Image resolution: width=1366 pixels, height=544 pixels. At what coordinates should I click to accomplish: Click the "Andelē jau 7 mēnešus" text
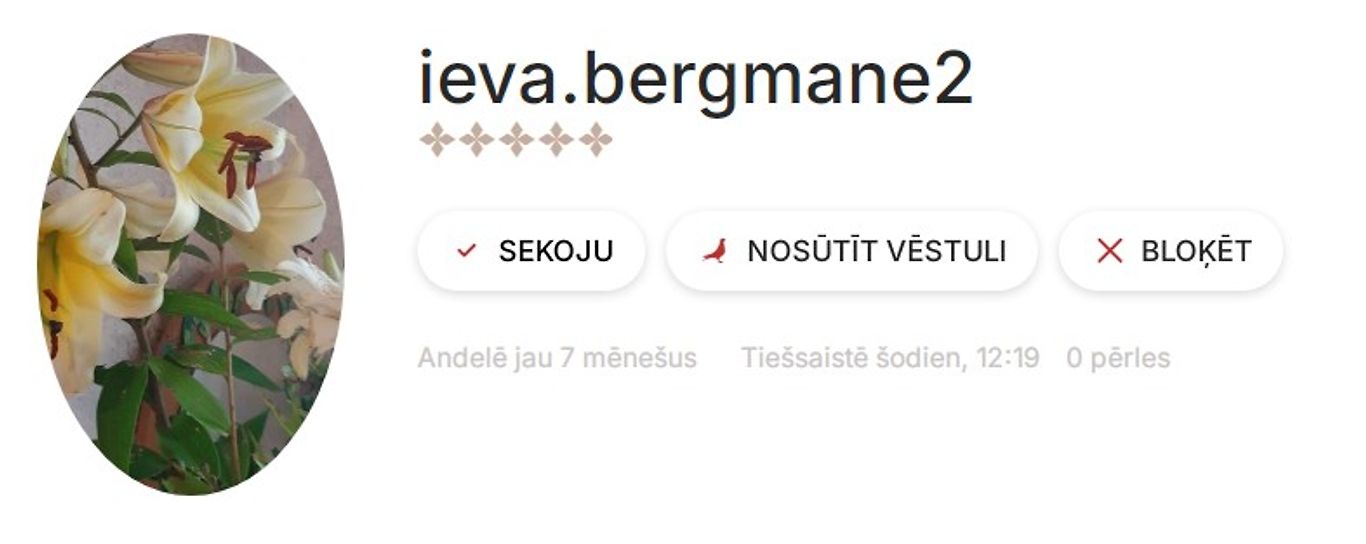click(x=557, y=358)
